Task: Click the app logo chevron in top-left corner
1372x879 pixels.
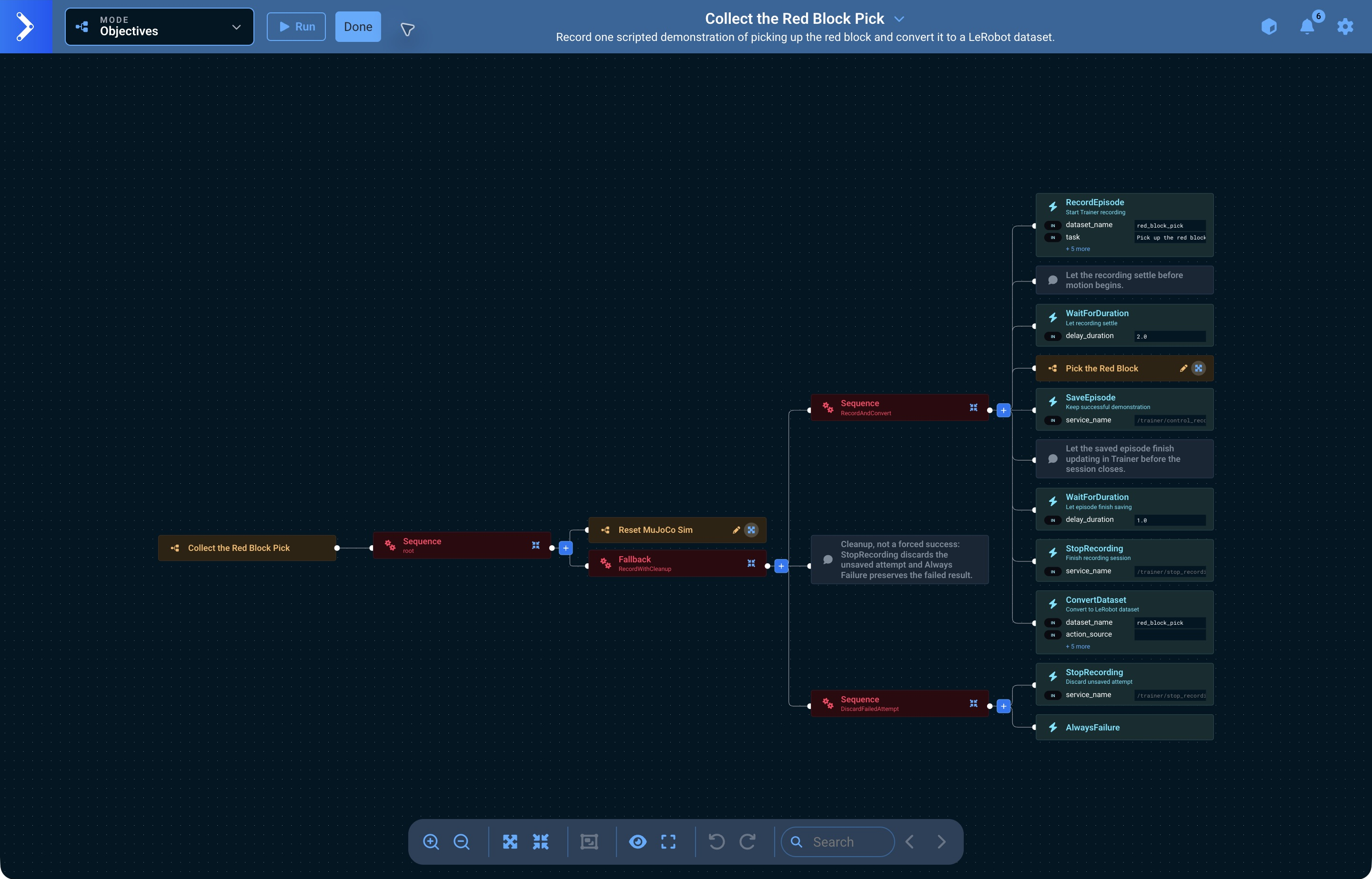Action: tap(26, 26)
